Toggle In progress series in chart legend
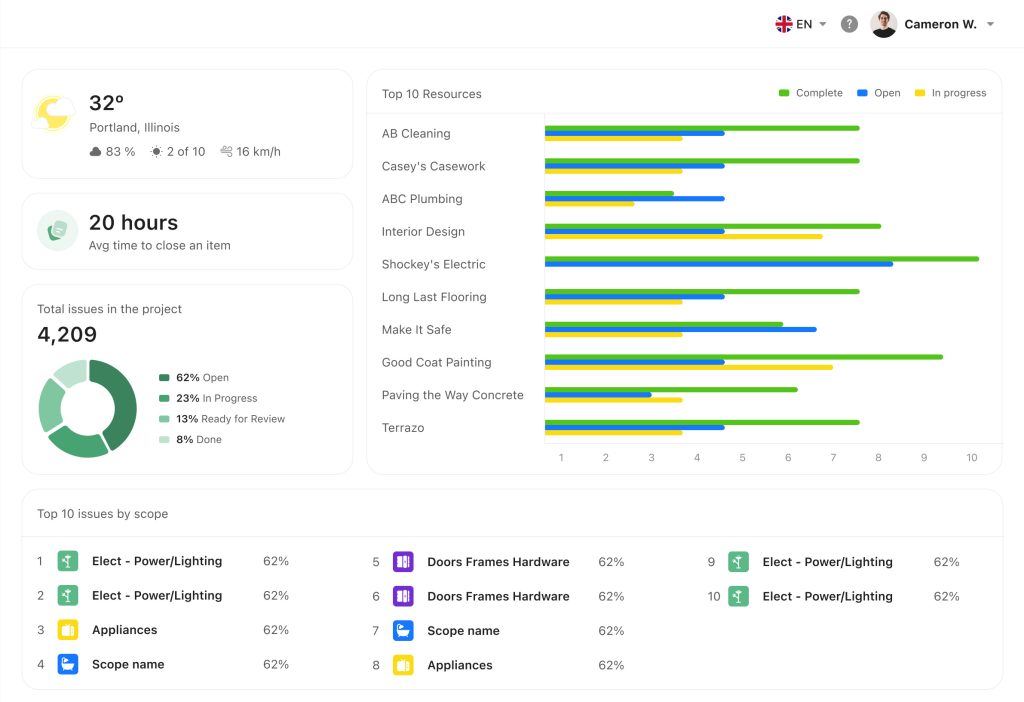The width and height of the screenshot is (1024, 702). (950, 93)
